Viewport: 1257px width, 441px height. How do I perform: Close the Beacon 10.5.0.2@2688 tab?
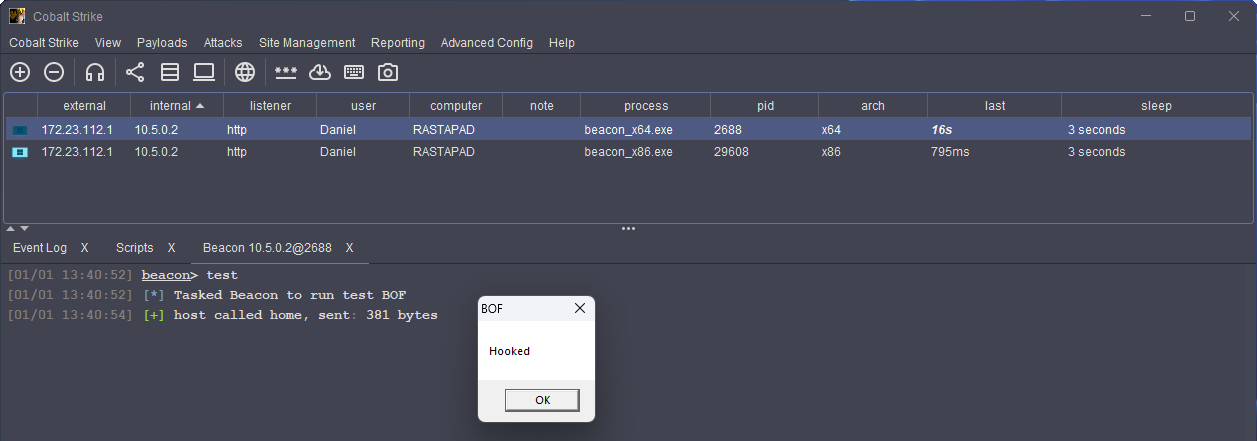coord(350,248)
